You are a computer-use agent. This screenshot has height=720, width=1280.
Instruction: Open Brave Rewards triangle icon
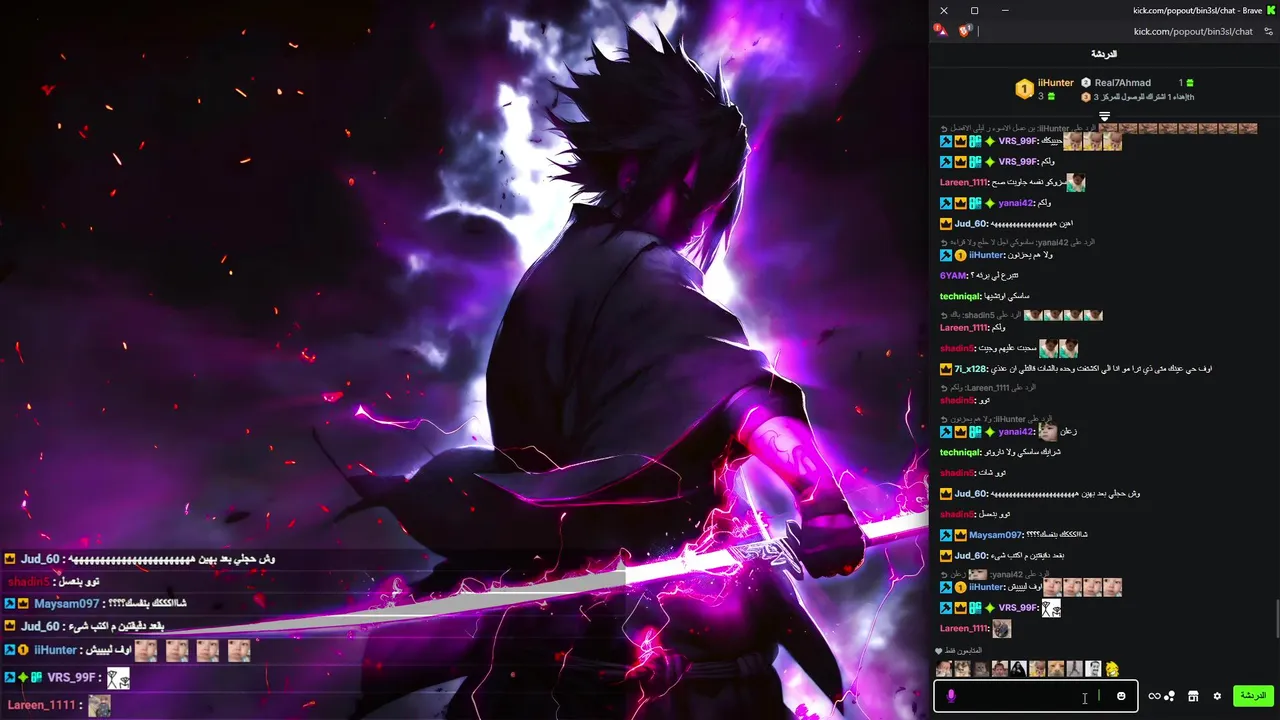click(940, 31)
